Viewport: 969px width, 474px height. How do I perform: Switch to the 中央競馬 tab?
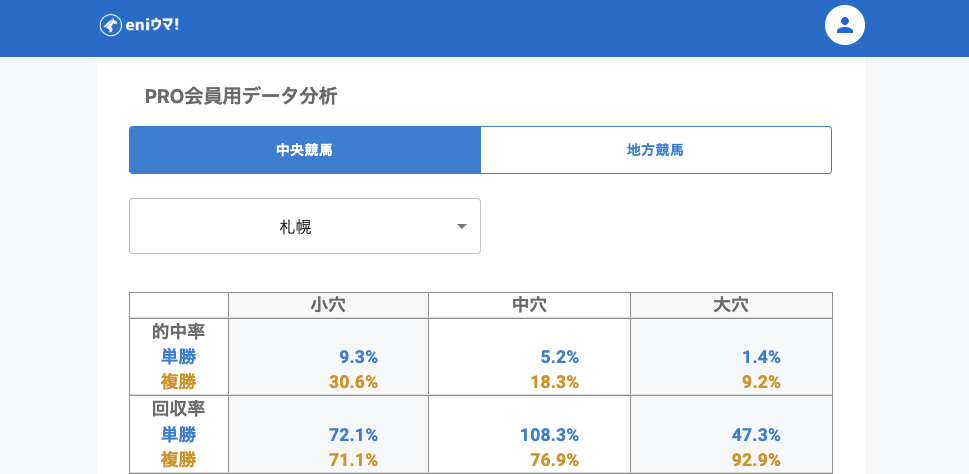pyautogui.click(x=305, y=150)
